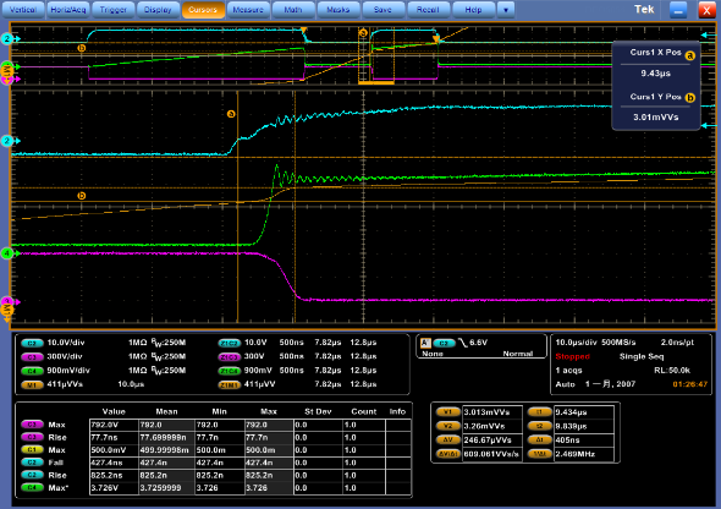Viewport: 722px width, 510px height.
Task: Select the ΔV cursor readout badge
Action: 446,438
